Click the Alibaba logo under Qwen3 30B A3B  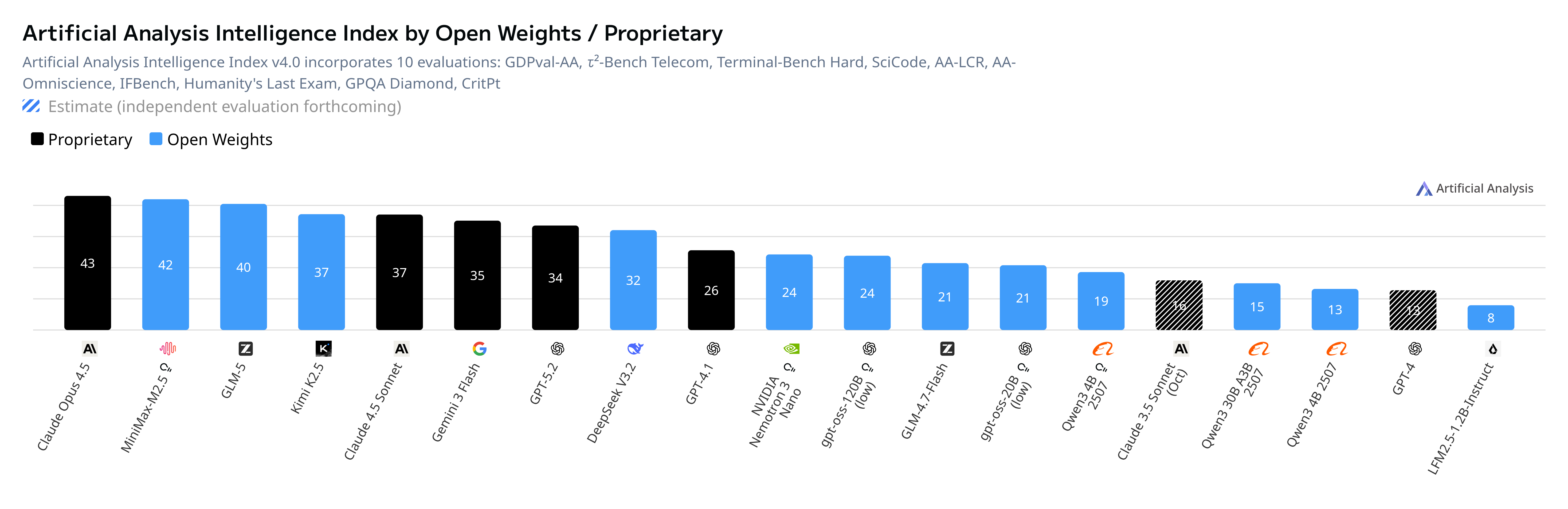click(1258, 348)
